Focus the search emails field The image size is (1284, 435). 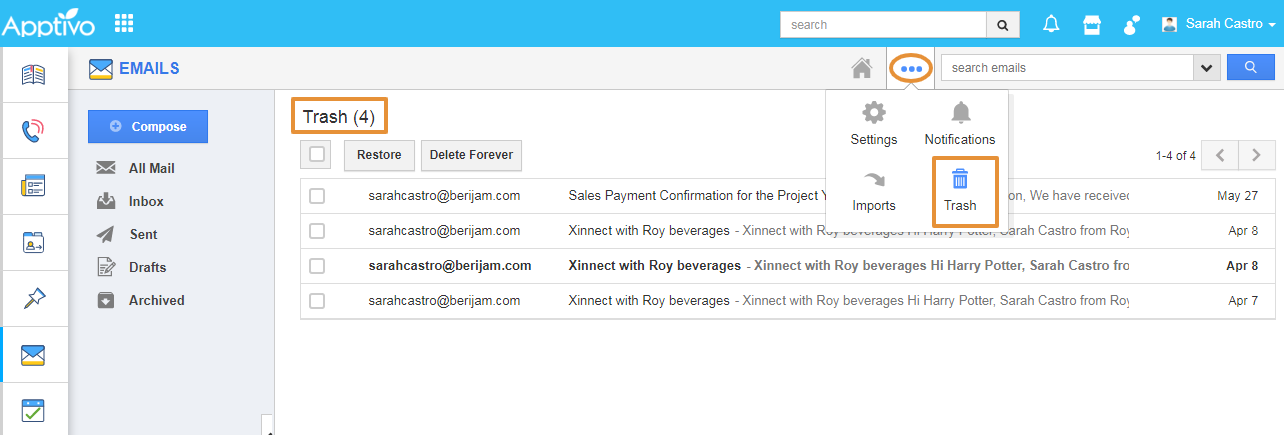1067,68
